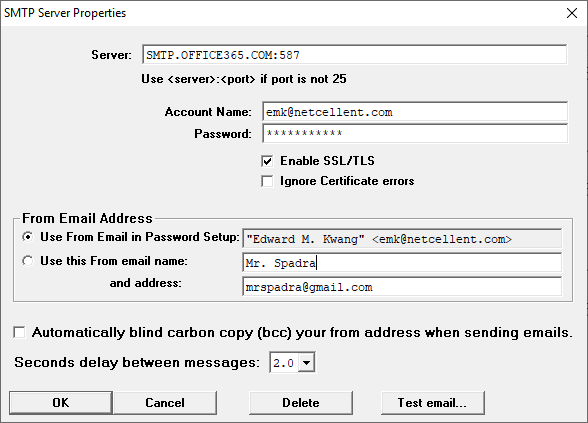Click the Enable SSL/TLS label text
The height and width of the screenshot is (423, 588).
click(x=327, y=161)
